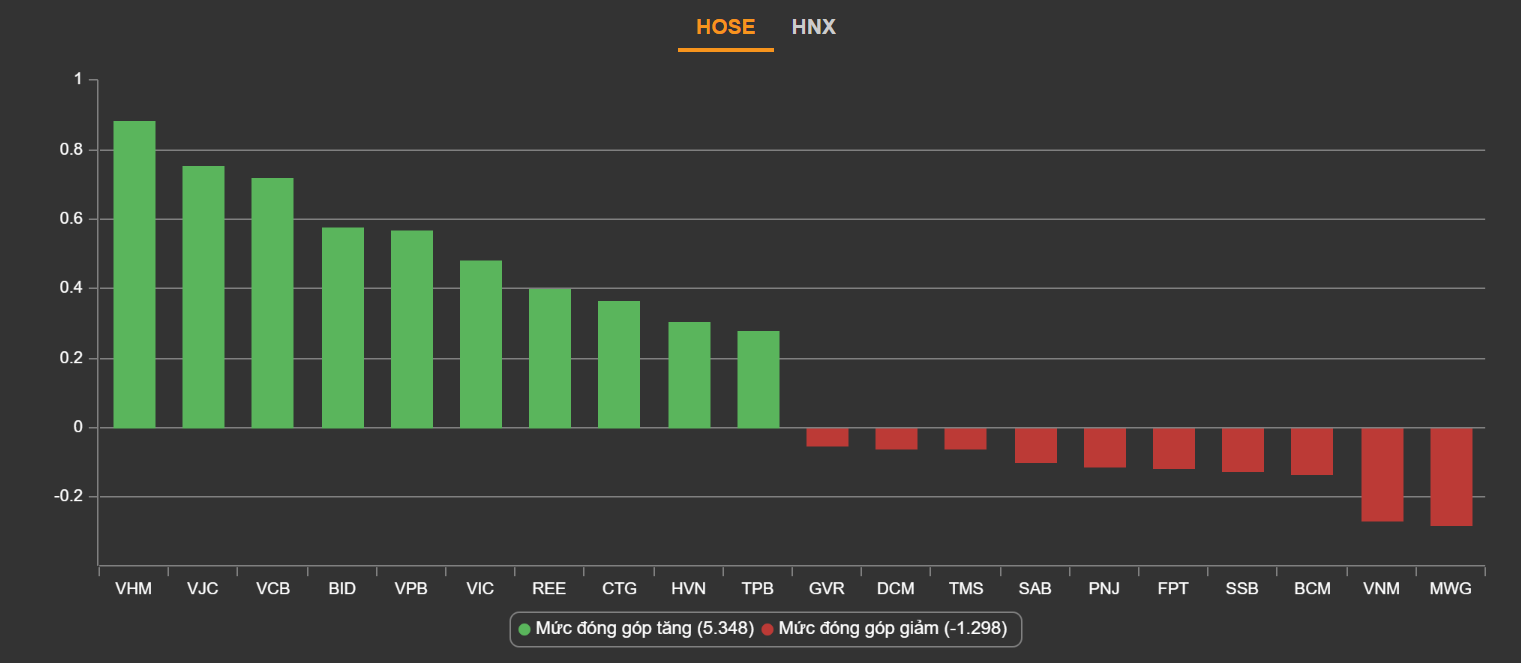Screen dimensions: 1521x663
Task: Click the MWG red bar
Action: (x=1451, y=477)
